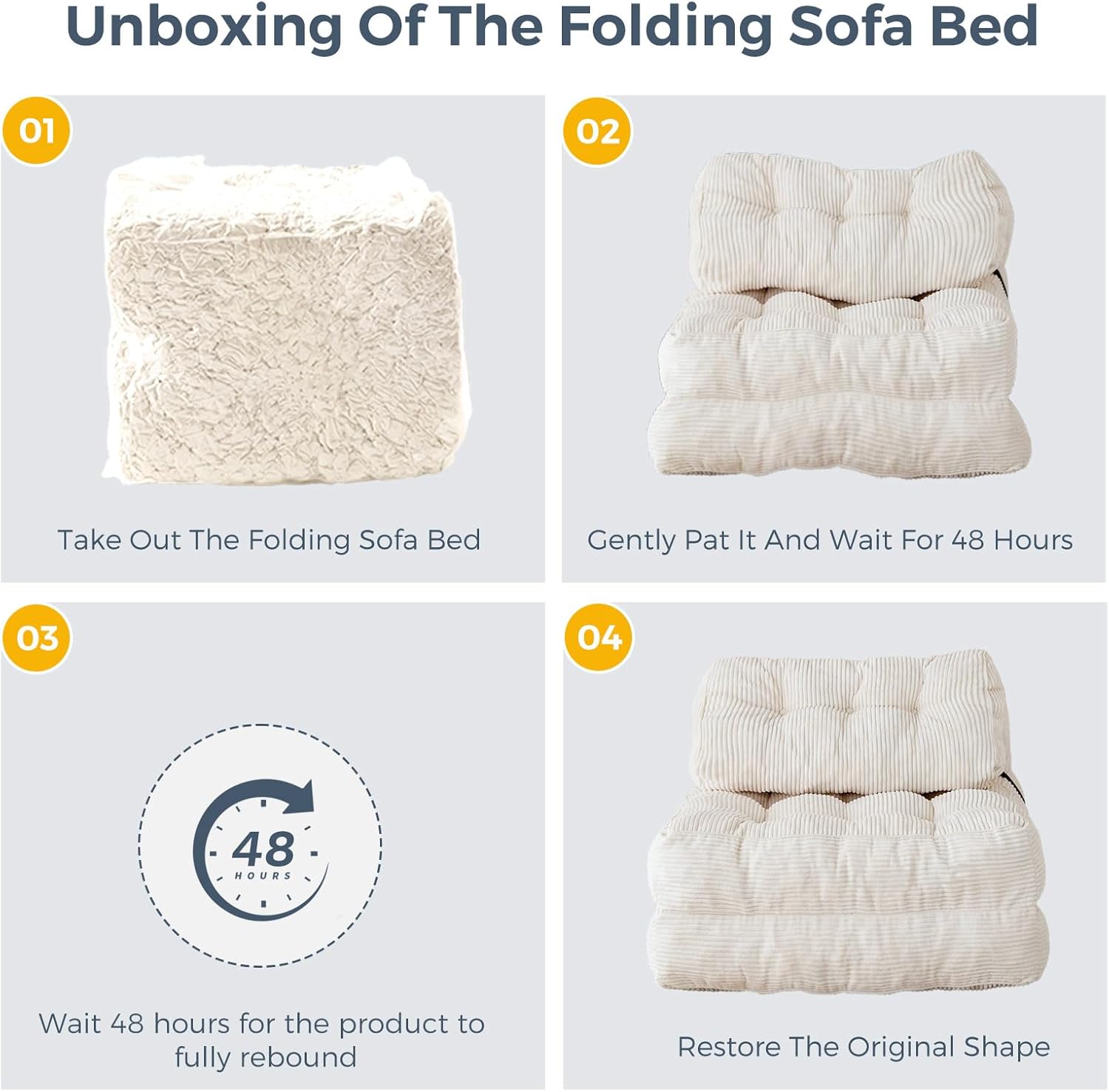
Task: Click the seat cushion of the step 04 sofa
Action: point(843,850)
